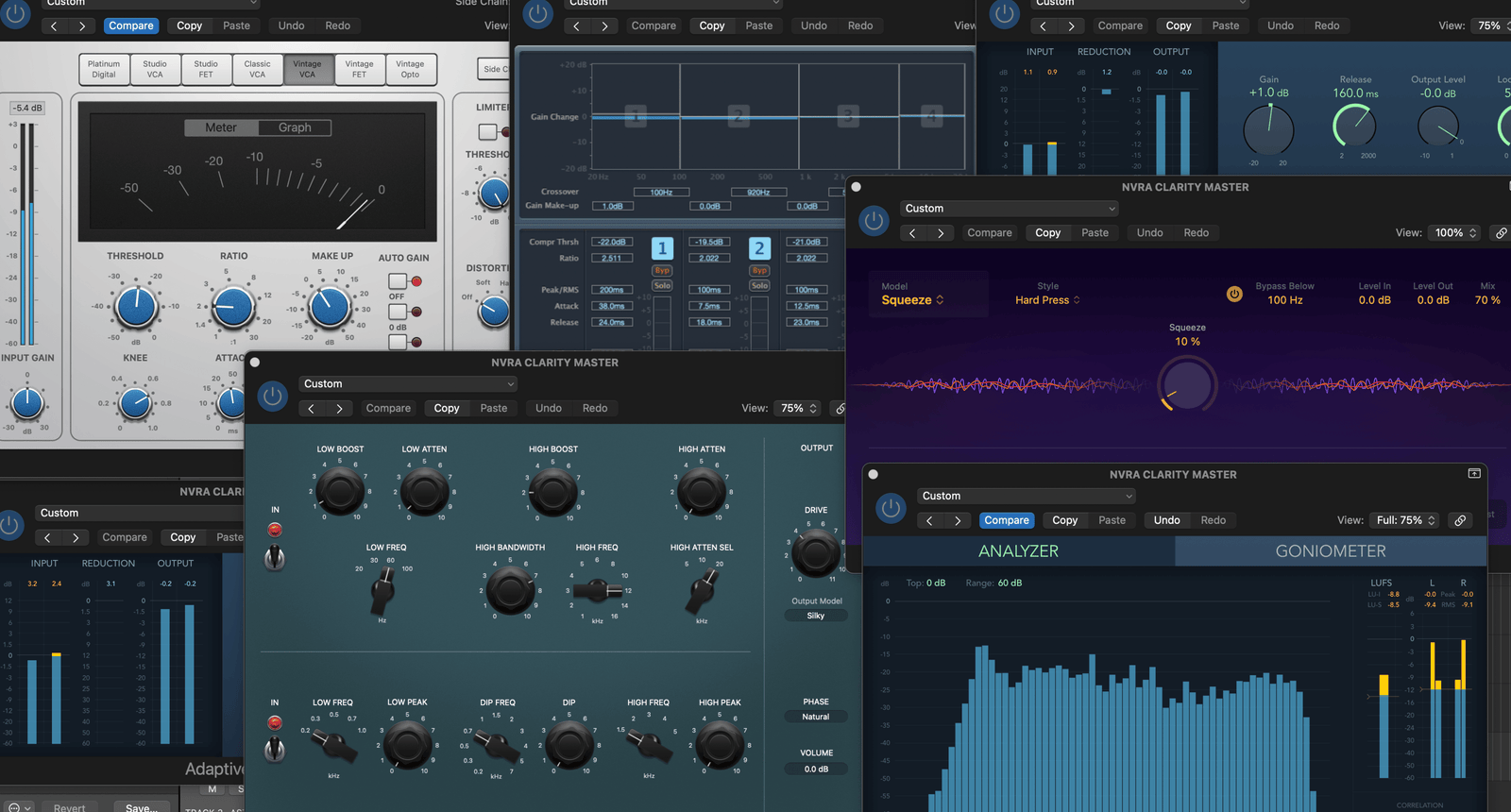Click the orange Bypass Below power icon
Image resolution: width=1511 pixels, height=812 pixels.
[x=1233, y=294]
